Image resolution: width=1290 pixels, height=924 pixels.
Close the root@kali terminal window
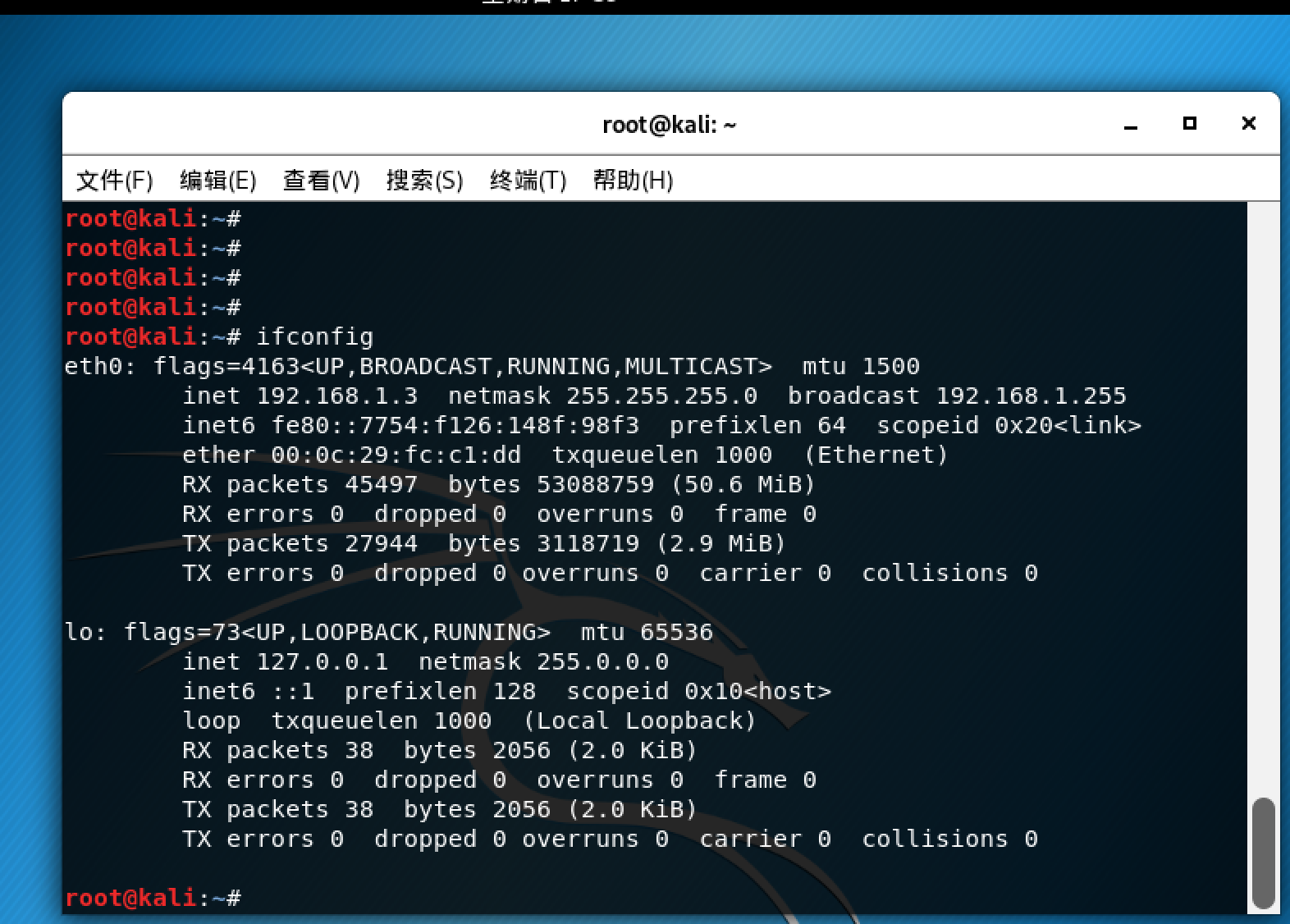coord(1249,124)
